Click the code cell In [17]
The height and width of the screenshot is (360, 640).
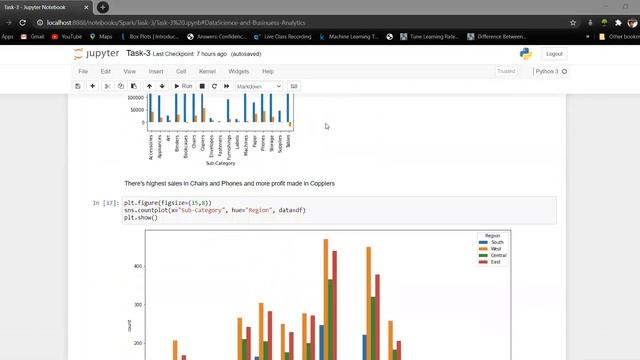(x=339, y=210)
